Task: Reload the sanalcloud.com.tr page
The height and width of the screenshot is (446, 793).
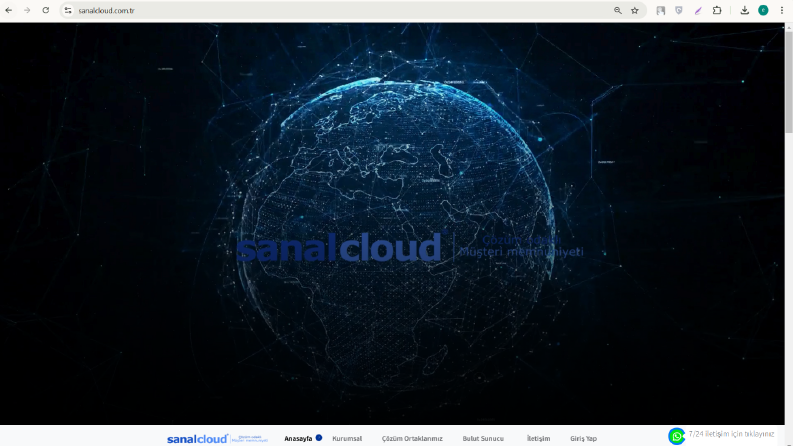Action: (x=46, y=10)
